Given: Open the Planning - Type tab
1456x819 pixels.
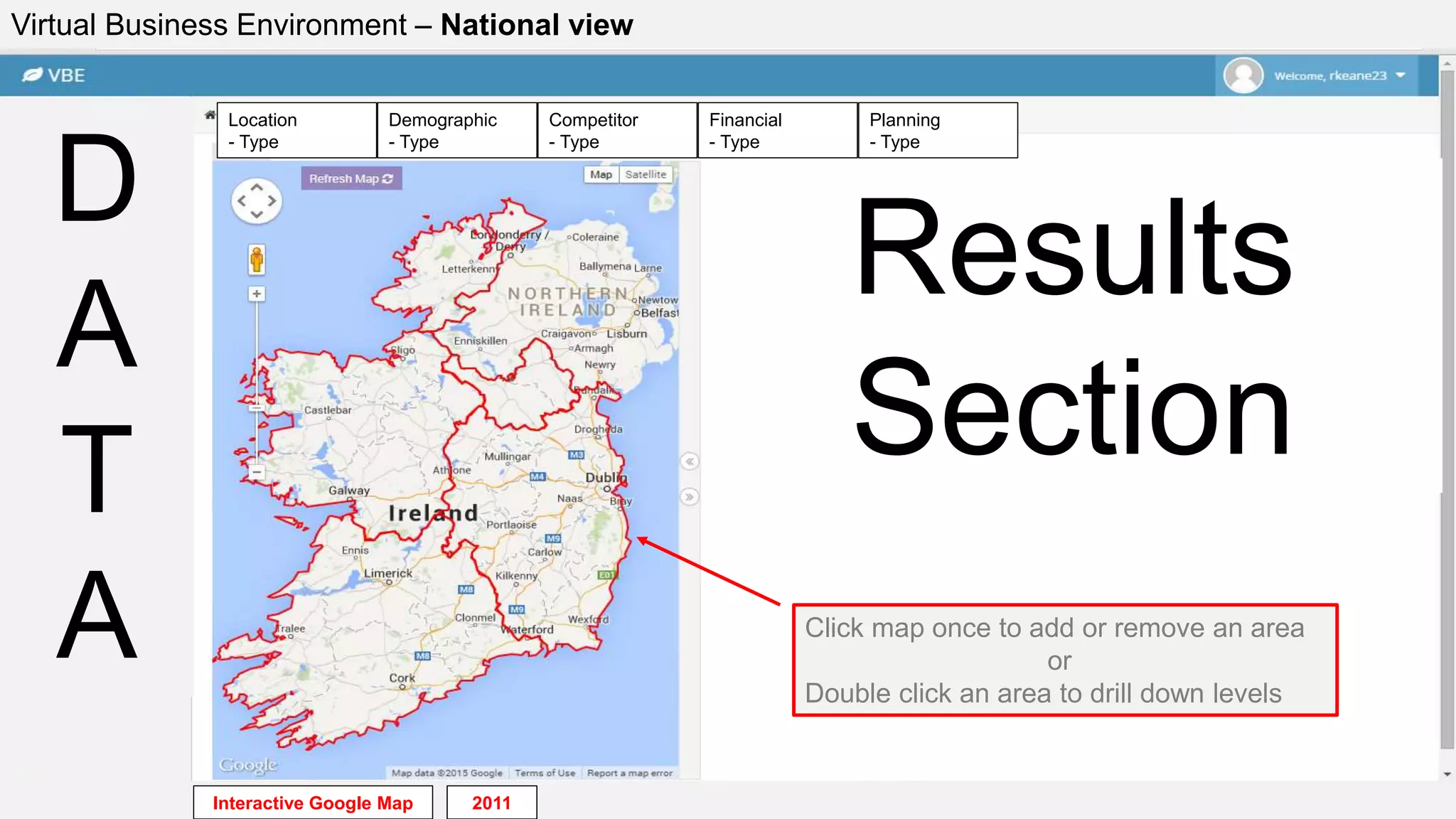Looking at the screenshot, I should pos(937,131).
